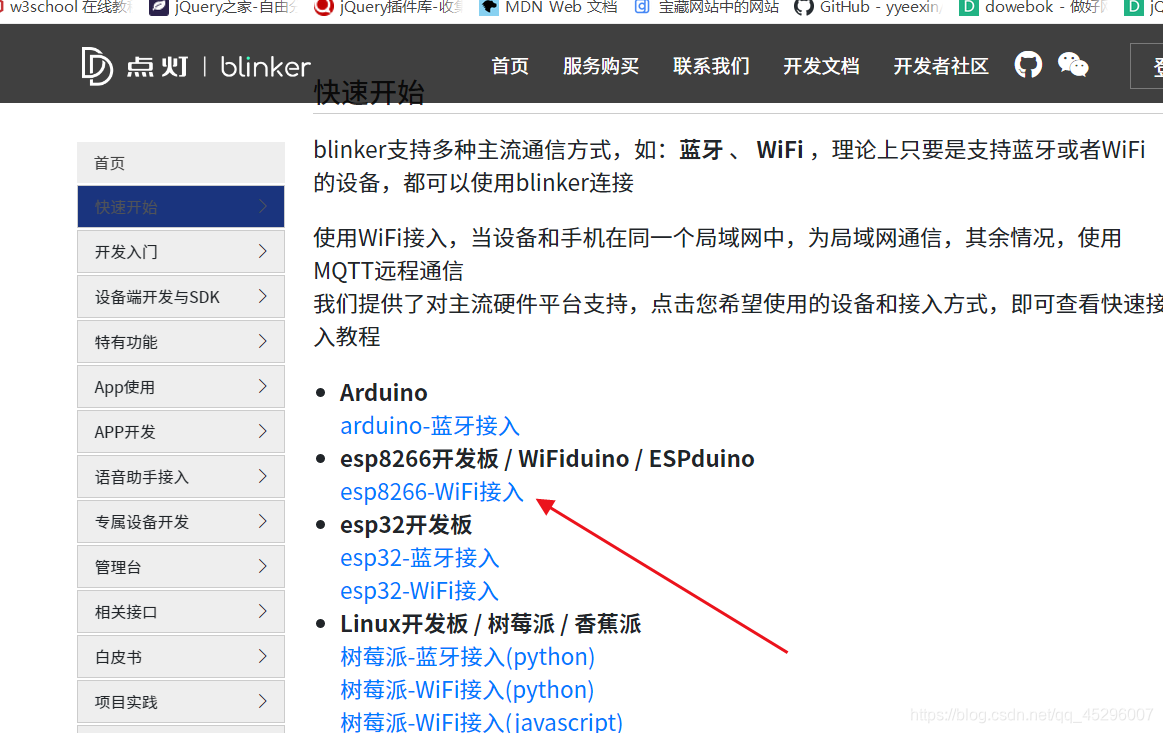Open the esp8266-WiFi接入 link

432,492
